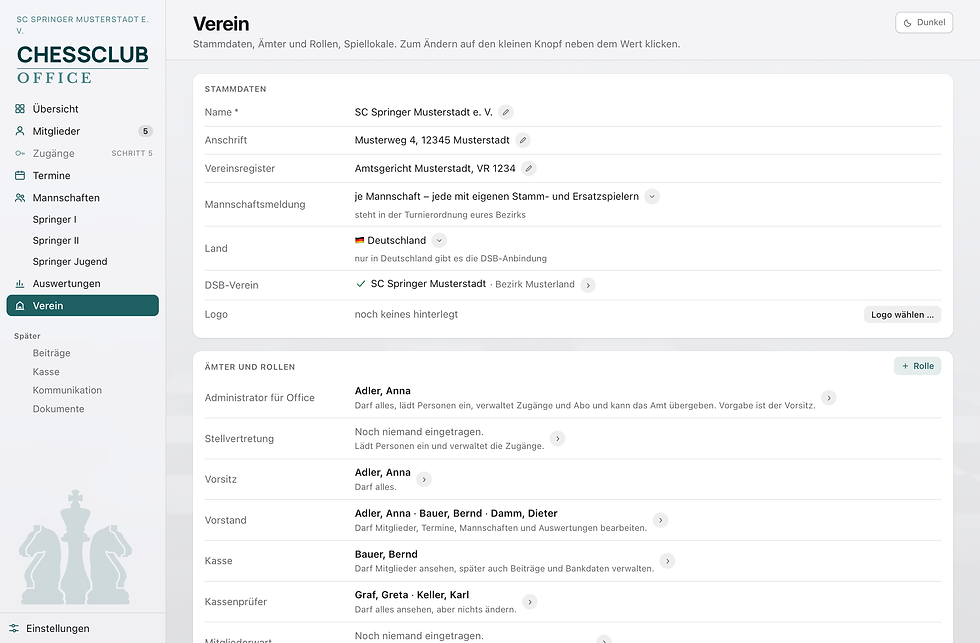Screen dimensions: 980x643
Task: Edit the Vereinsregister entry via pencil icon
Action: click(529, 169)
